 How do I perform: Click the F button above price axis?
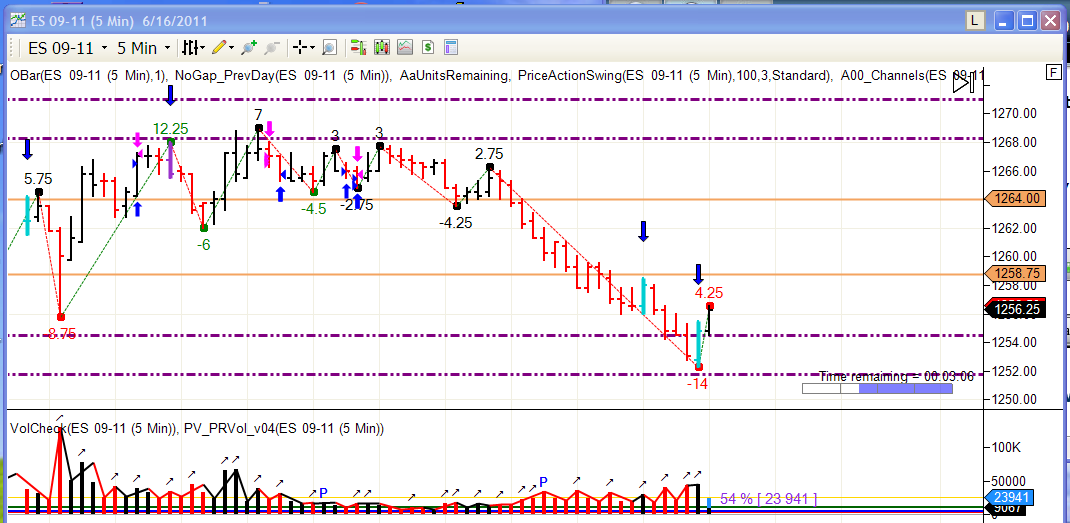tap(1054, 72)
